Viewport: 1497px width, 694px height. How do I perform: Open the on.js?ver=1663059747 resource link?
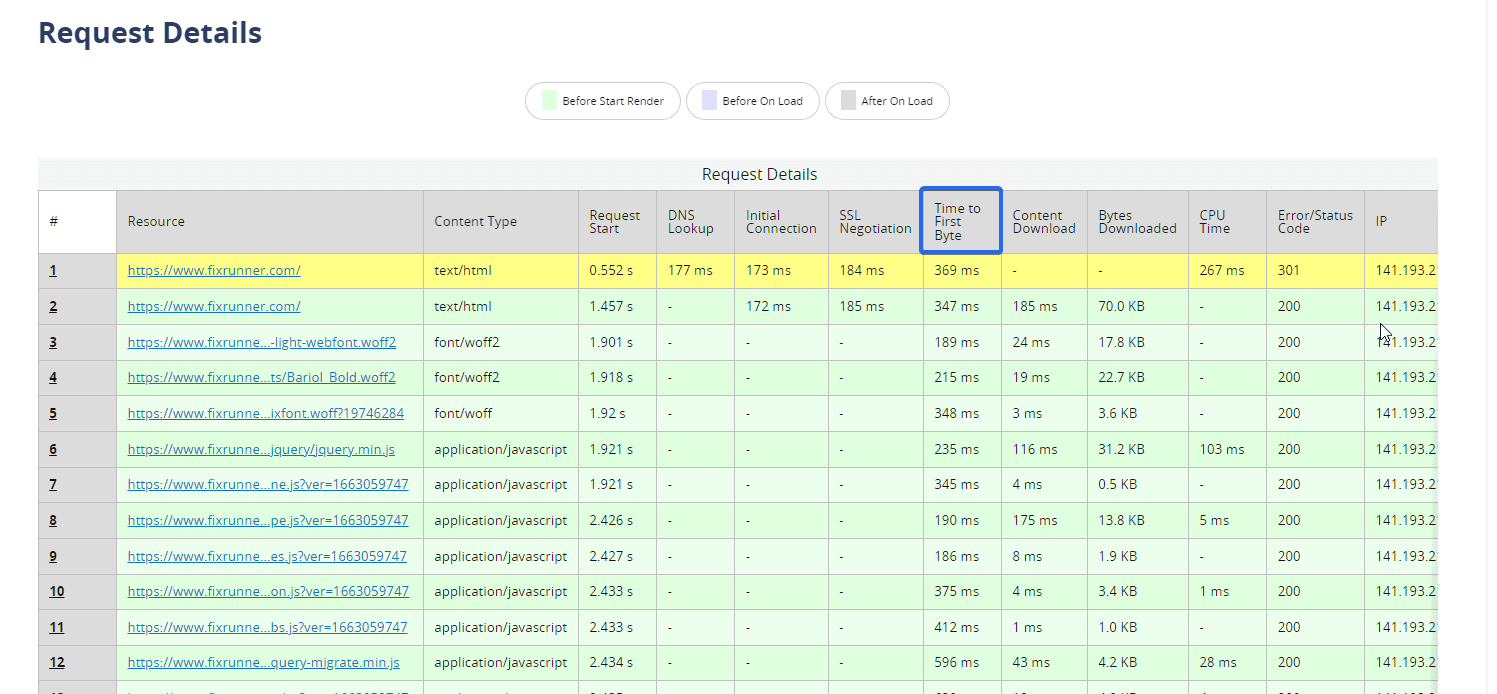point(268,591)
